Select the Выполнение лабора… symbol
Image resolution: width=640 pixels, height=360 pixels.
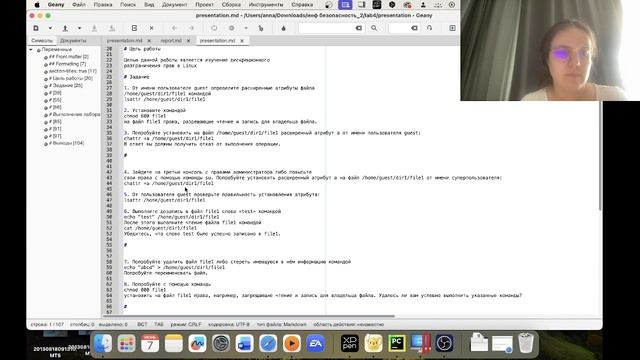pos(74,115)
